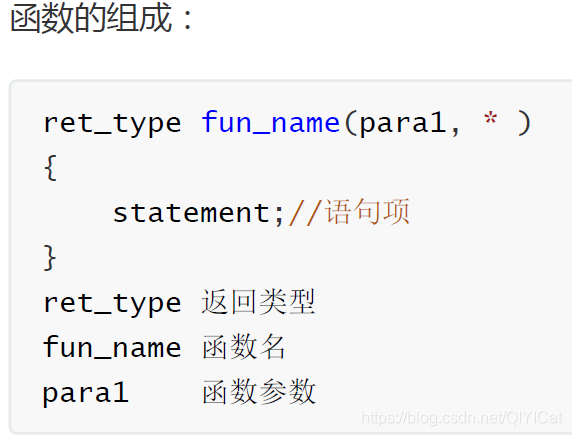Image resolution: width=572 pixels, height=436 pixels.
Task: Click the opening curly brace
Action: point(50,167)
